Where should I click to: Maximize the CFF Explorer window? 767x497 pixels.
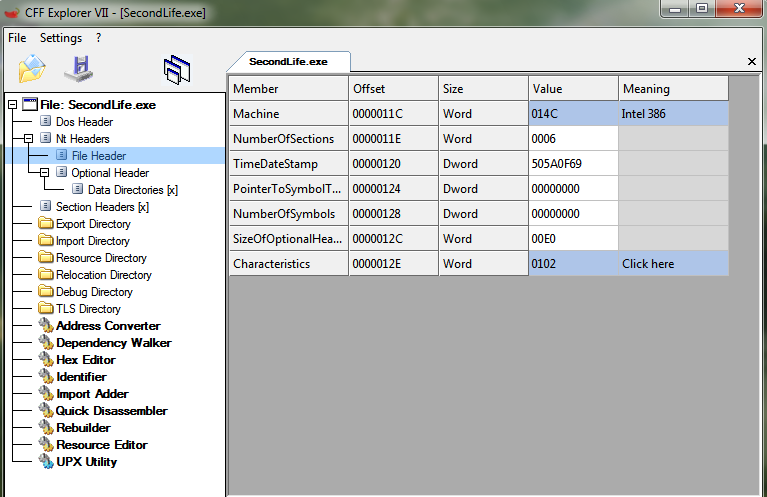point(702,9)
